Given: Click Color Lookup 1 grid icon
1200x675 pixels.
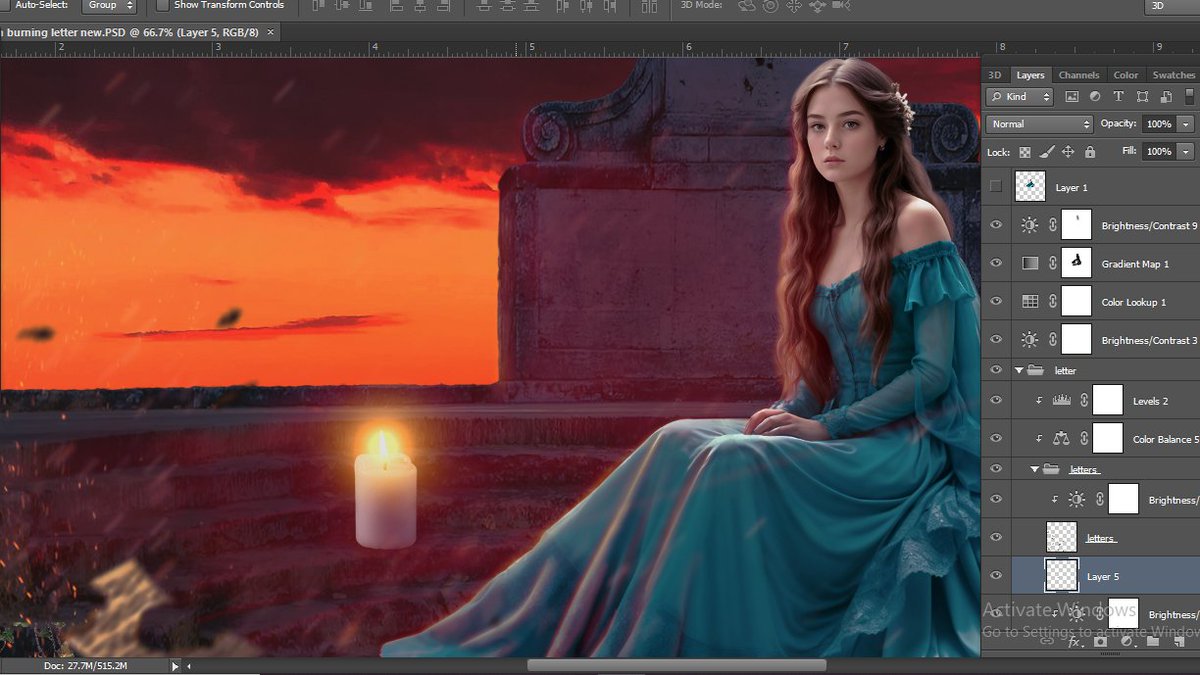Looking at the screenshot, I should pos(1030,301).
